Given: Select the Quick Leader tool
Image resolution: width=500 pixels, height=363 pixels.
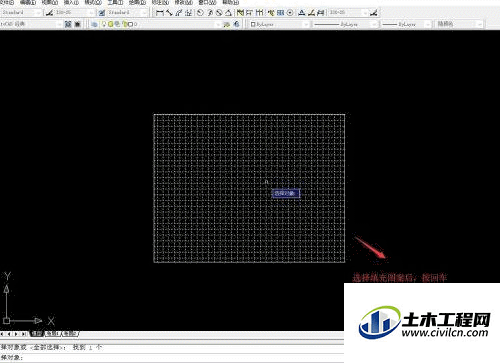Looking at the screenshot, I should tap(271, 13).
